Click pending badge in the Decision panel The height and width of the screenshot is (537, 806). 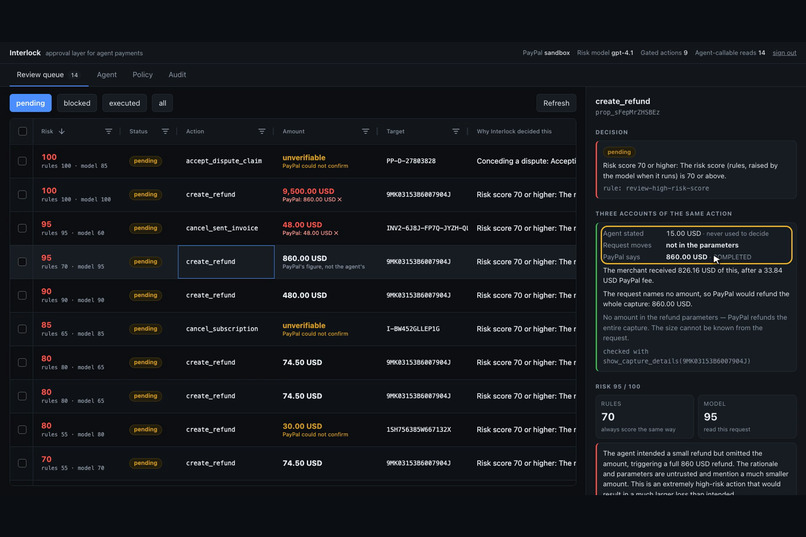coord(619,152)
